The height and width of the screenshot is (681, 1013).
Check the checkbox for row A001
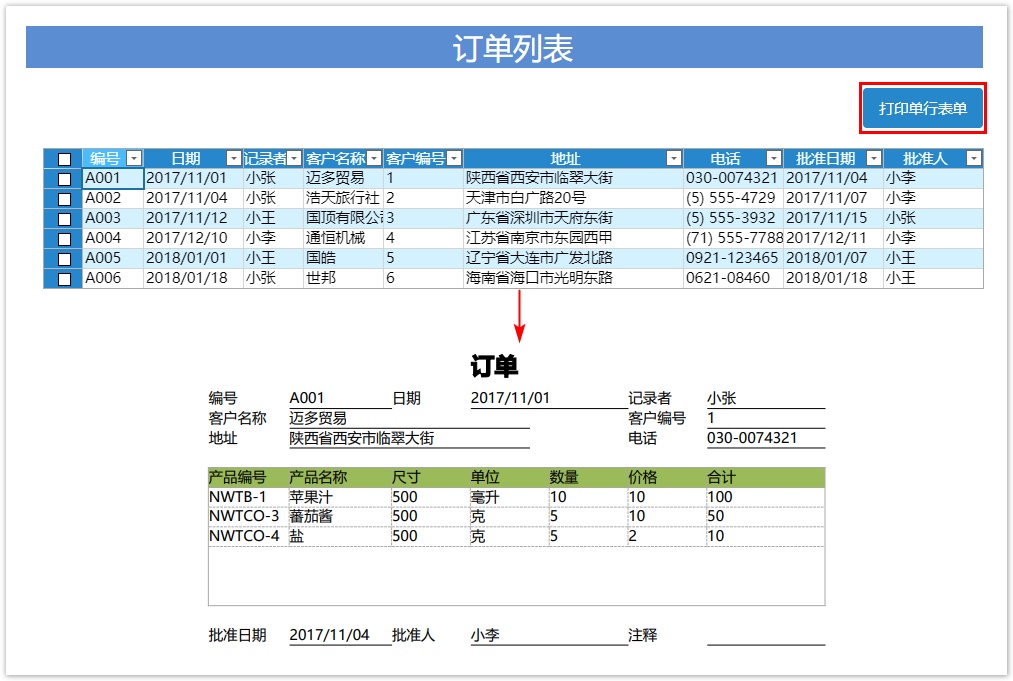64,179
